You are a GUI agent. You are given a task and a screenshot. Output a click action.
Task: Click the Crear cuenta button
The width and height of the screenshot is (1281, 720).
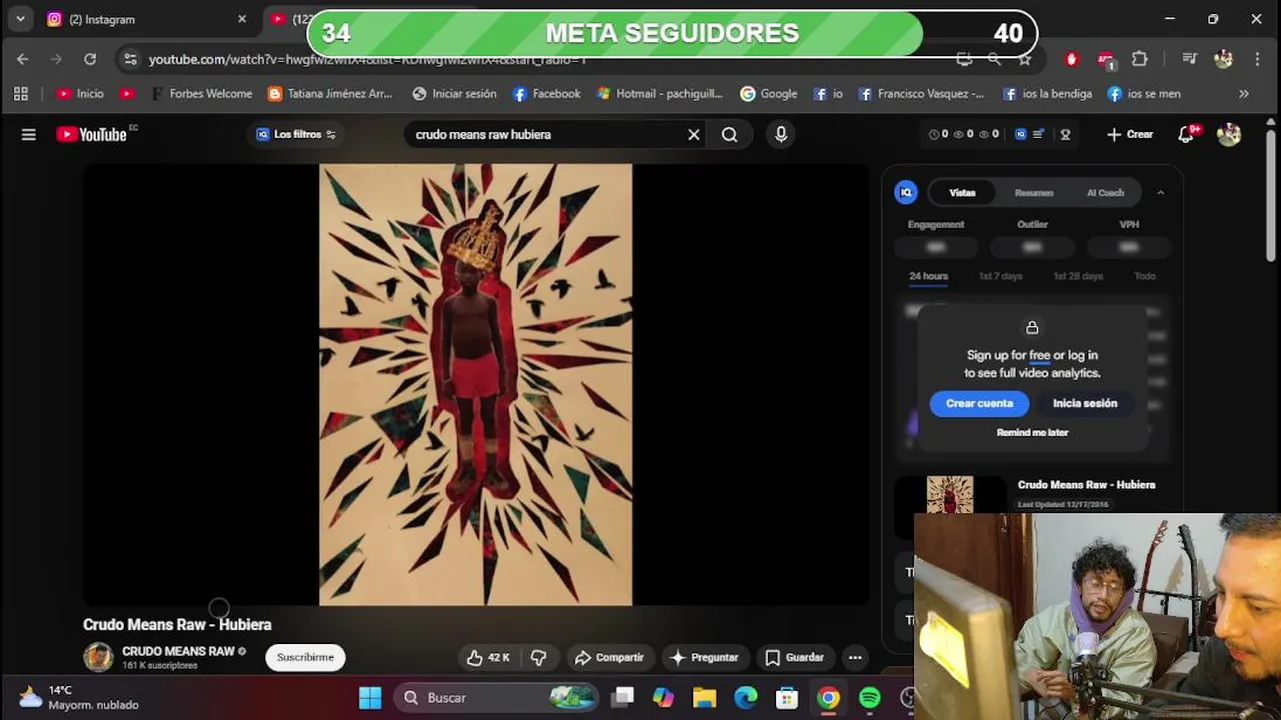979,403
